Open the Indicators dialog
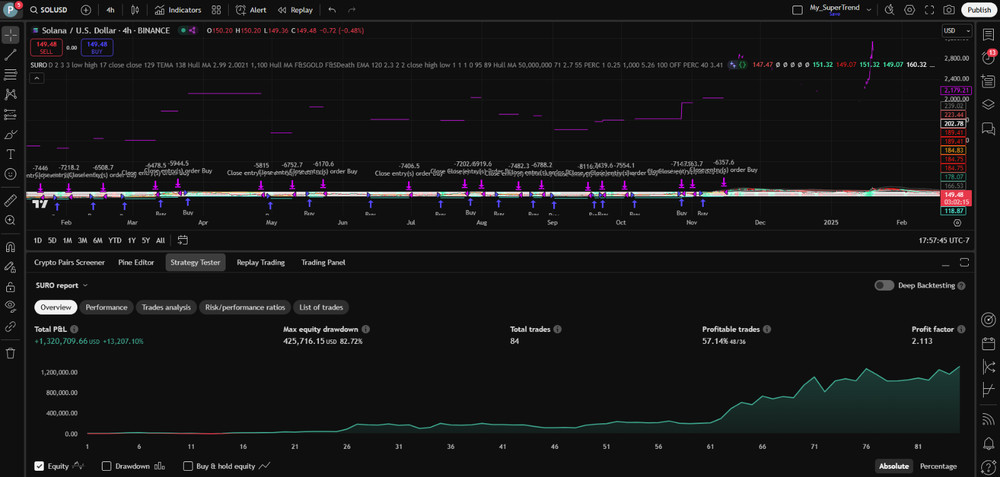This screenshot has height=477, width=1000. [177, 10]
